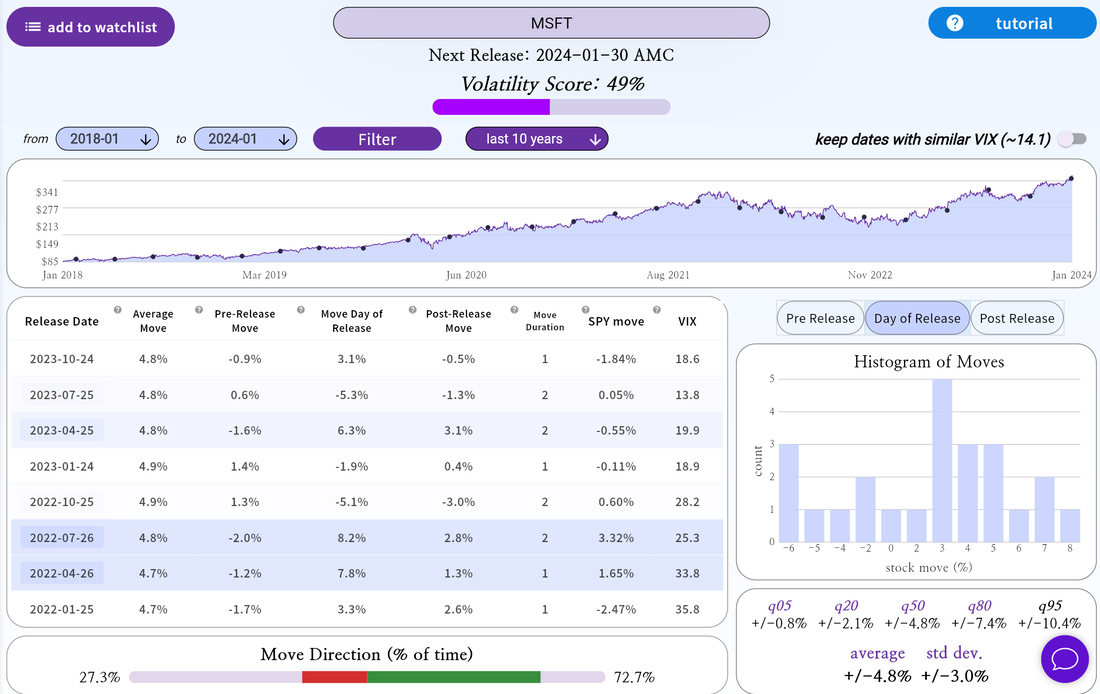Image resolution: width=1100 pixels, height=694 pixels.
Task: Select the Day of Release tab
Action: [917, 318]
